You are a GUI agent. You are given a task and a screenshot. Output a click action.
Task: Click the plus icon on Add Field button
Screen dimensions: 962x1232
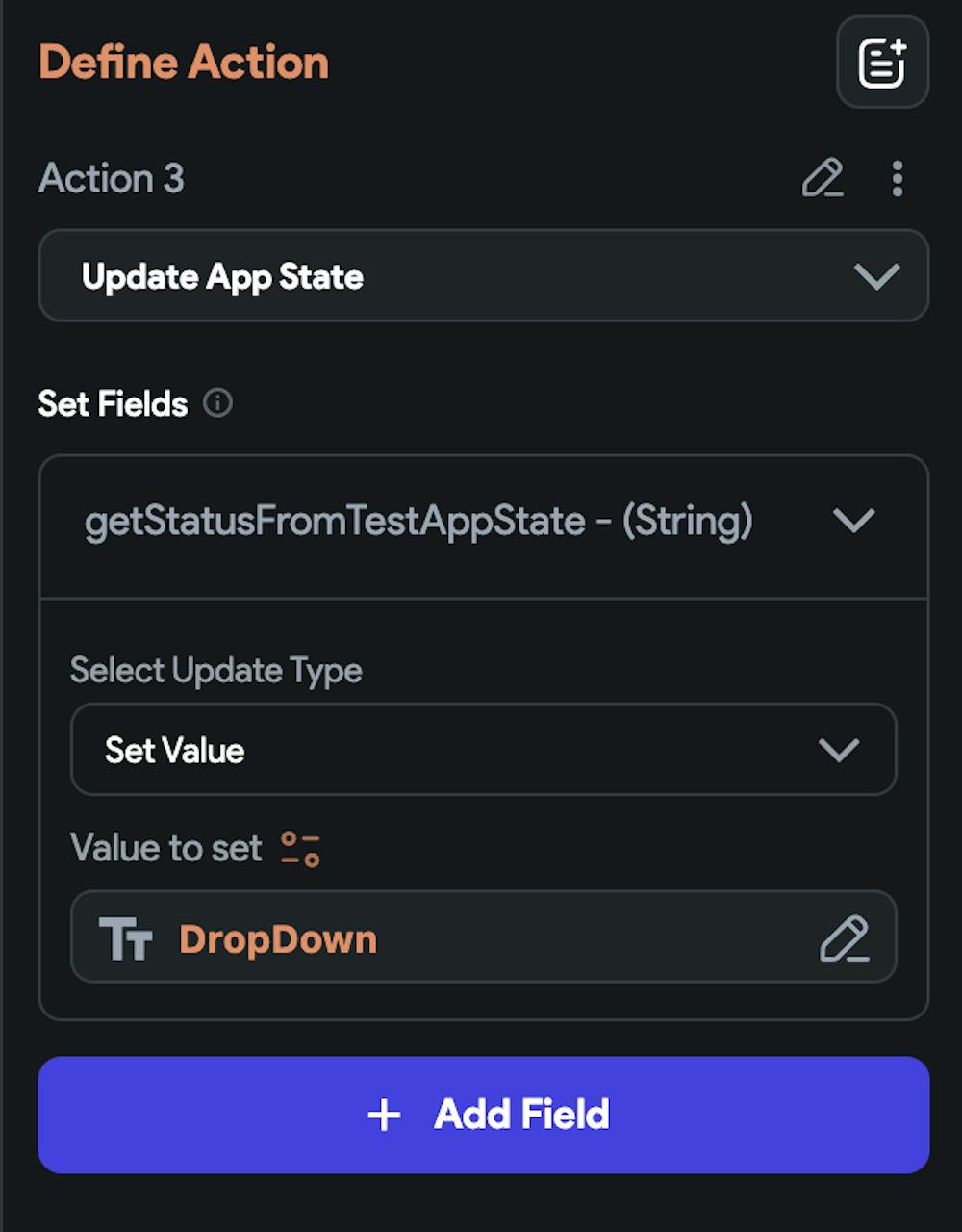[x=384, y=1115]
